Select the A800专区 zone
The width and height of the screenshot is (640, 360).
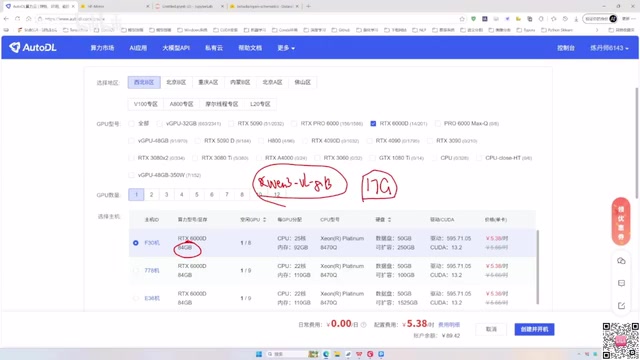pos(181,104)
